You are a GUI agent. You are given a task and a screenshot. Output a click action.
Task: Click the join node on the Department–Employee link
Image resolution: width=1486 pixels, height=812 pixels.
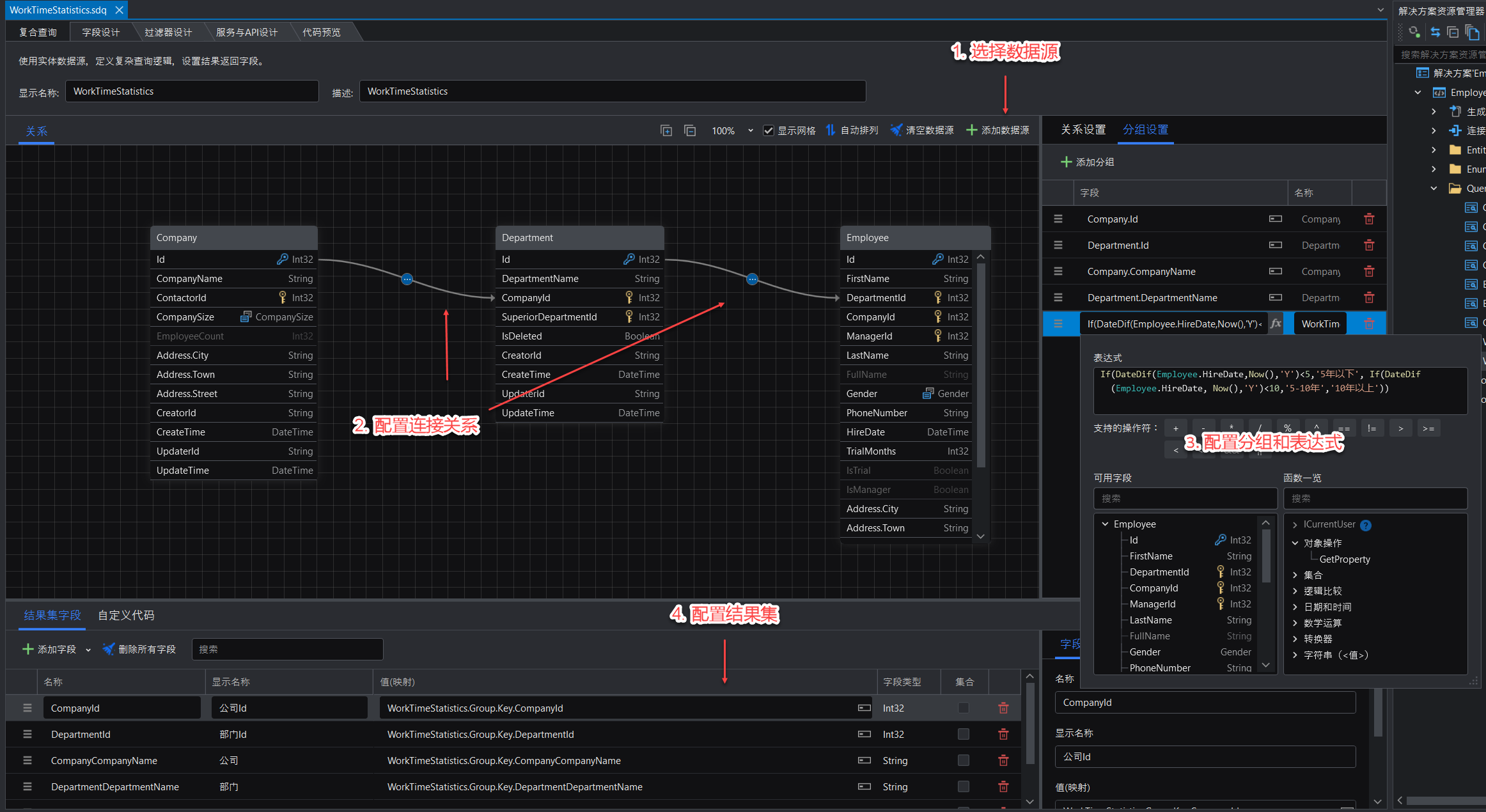753,279
